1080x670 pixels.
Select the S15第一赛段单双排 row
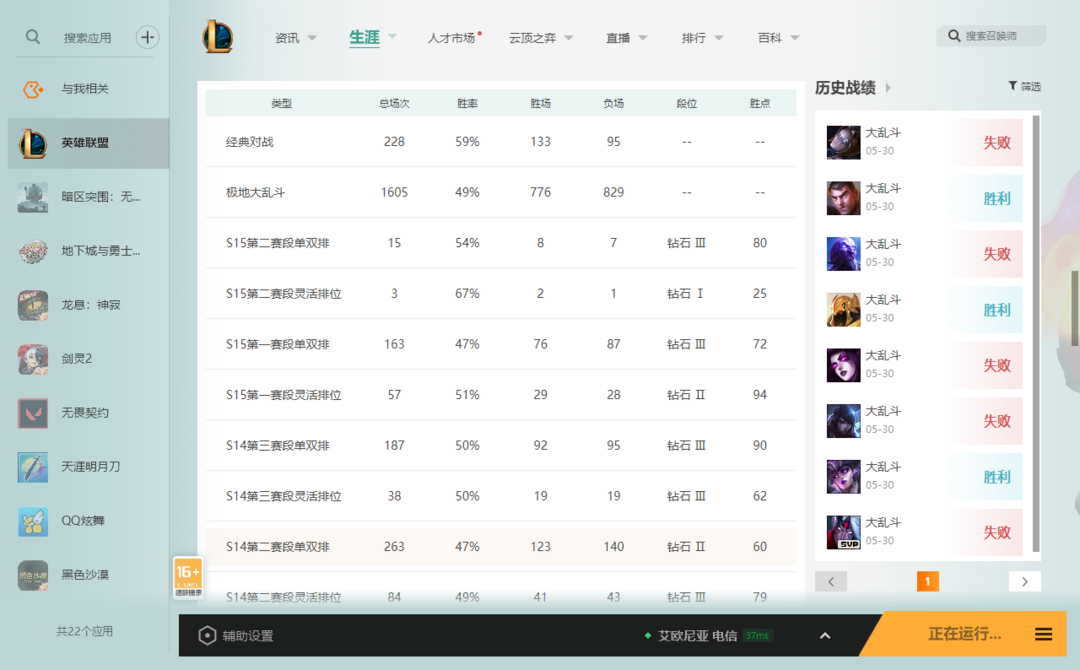501,344
